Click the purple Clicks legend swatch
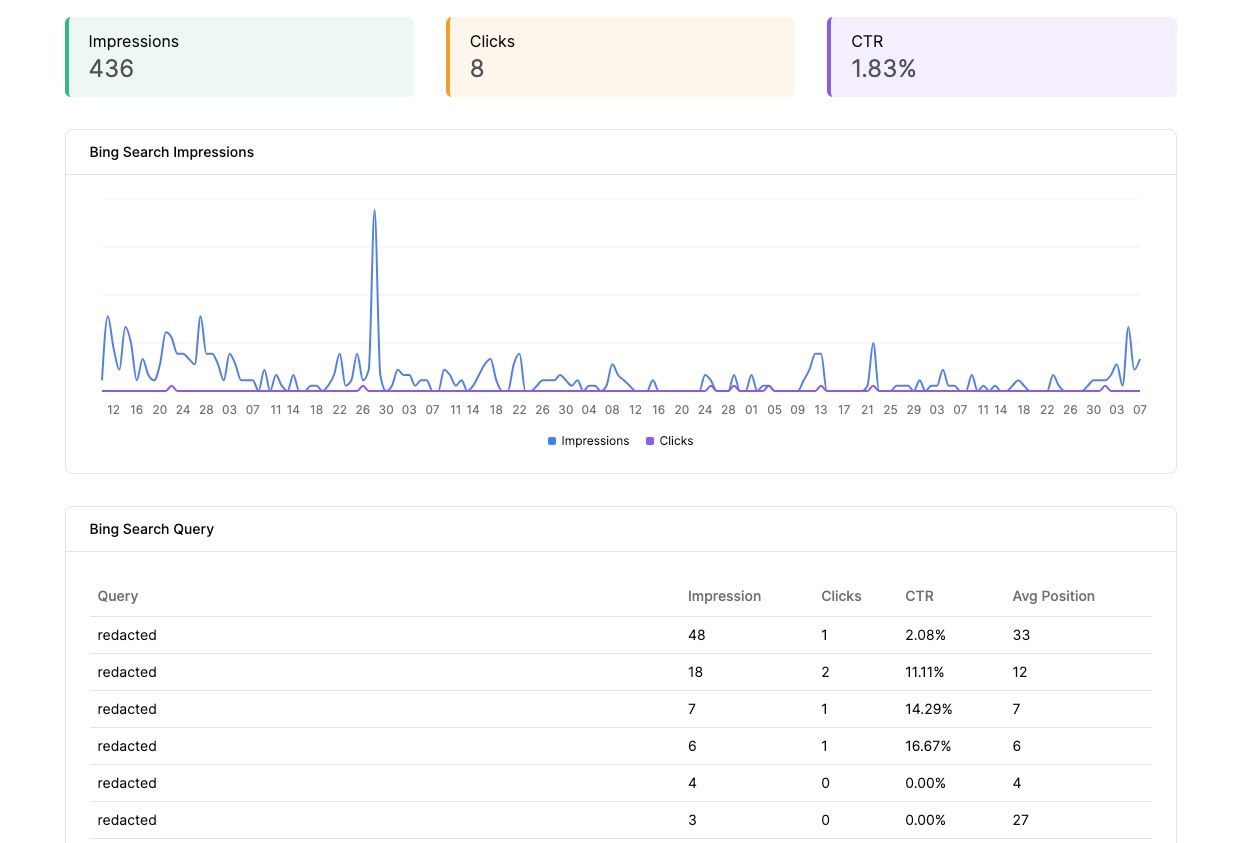The image size is (1239, 843). point(650,441)
